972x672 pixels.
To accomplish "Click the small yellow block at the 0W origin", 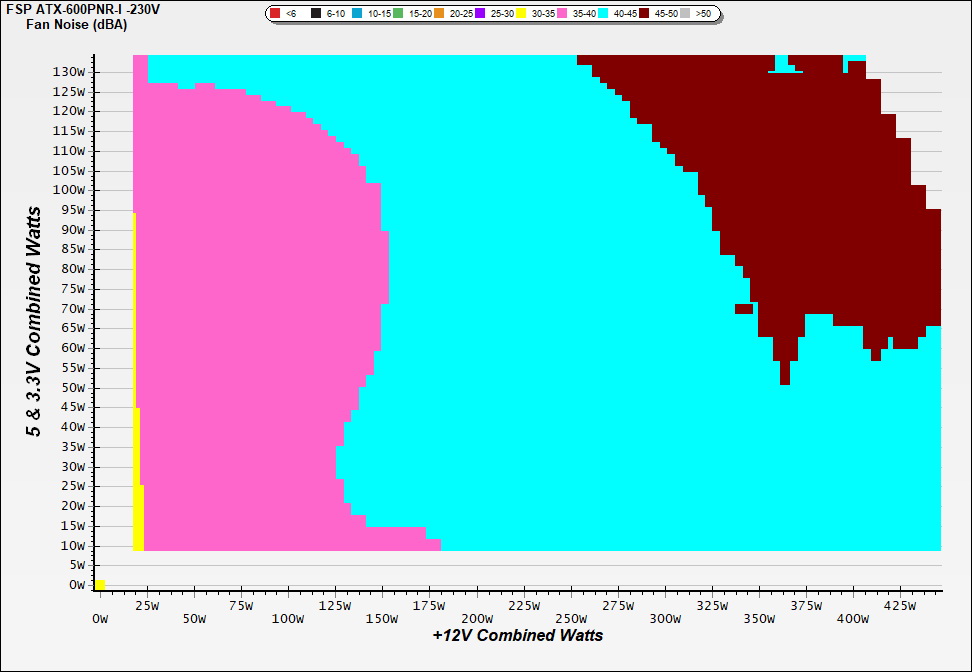I will [x=100, y=584].
